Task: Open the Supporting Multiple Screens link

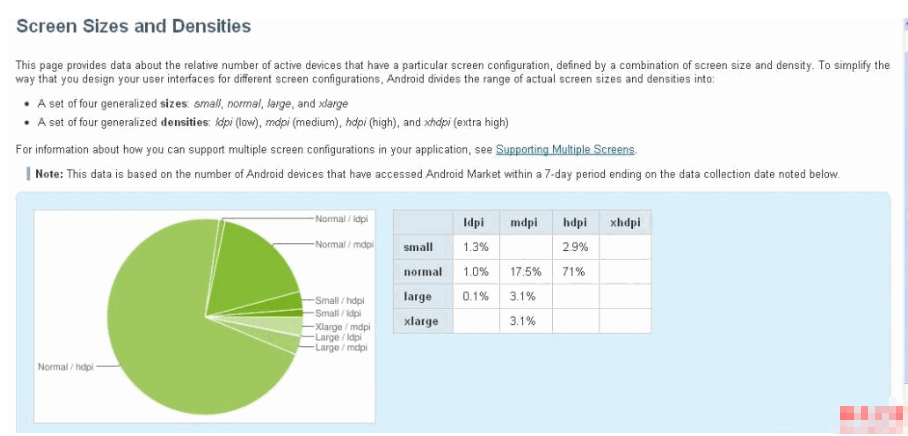Action: [565, 150]
